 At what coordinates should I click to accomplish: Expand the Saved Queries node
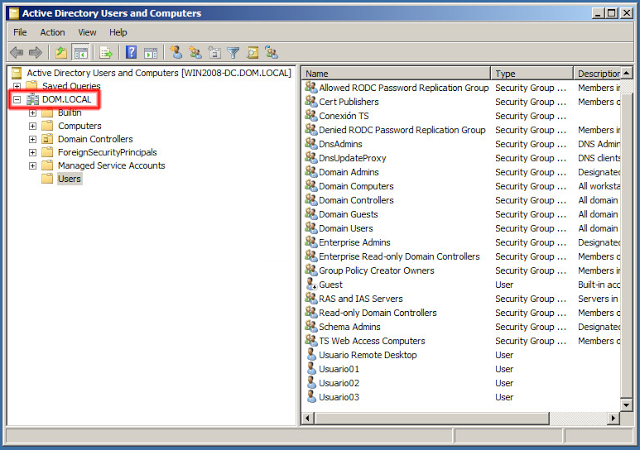pos(17,86)
